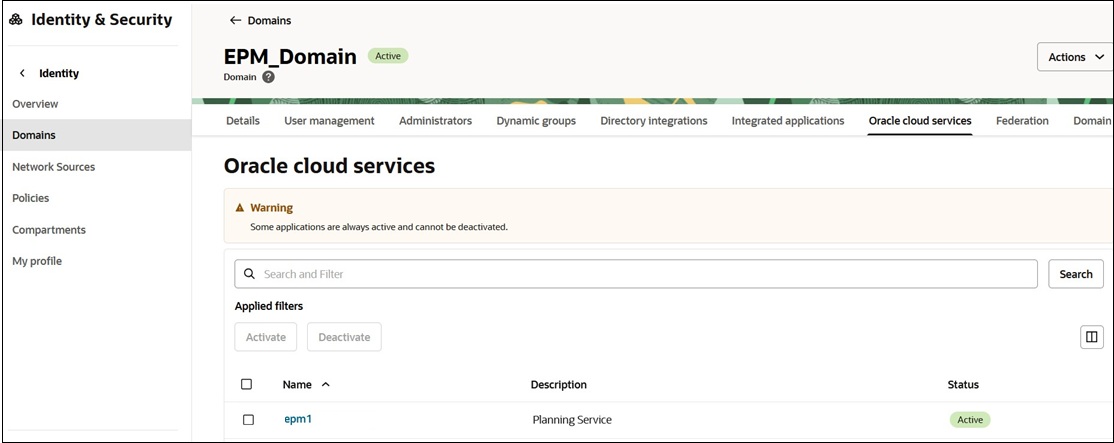The image size is (1114, 443).
Task: Click the Status column header
Action: point(963,384)
